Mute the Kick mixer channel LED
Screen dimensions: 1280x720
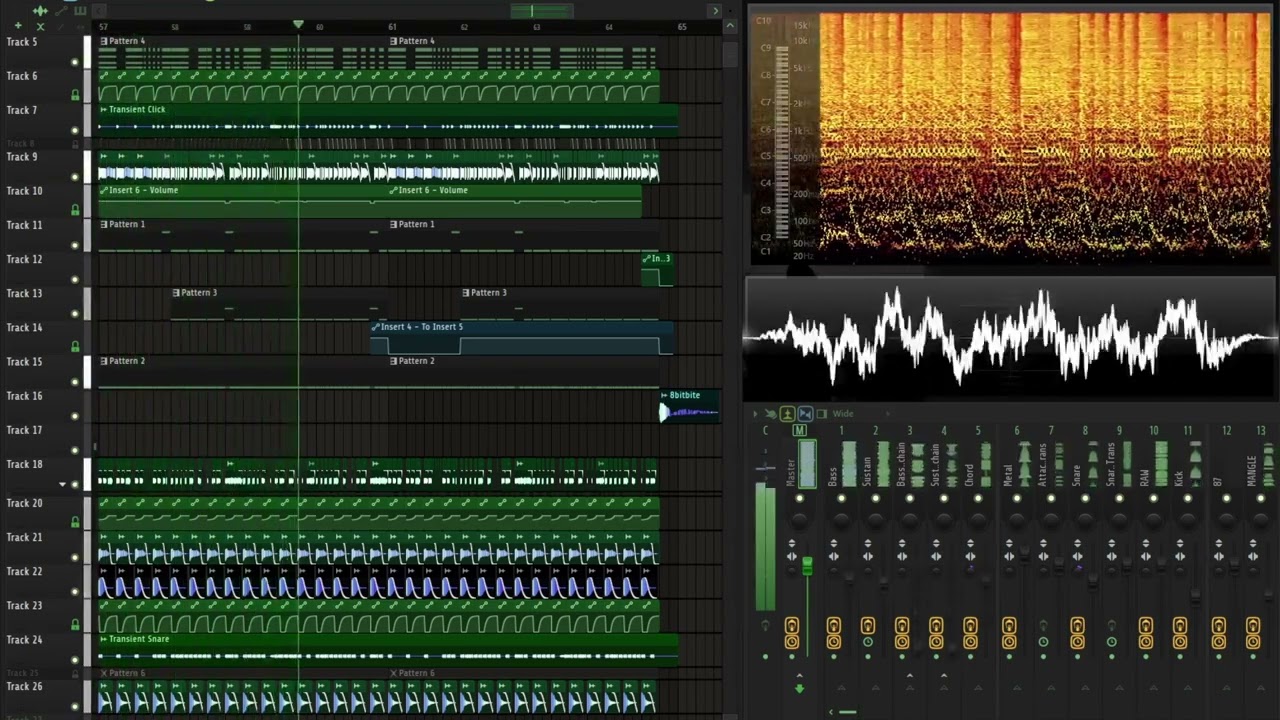point(1188,498)
